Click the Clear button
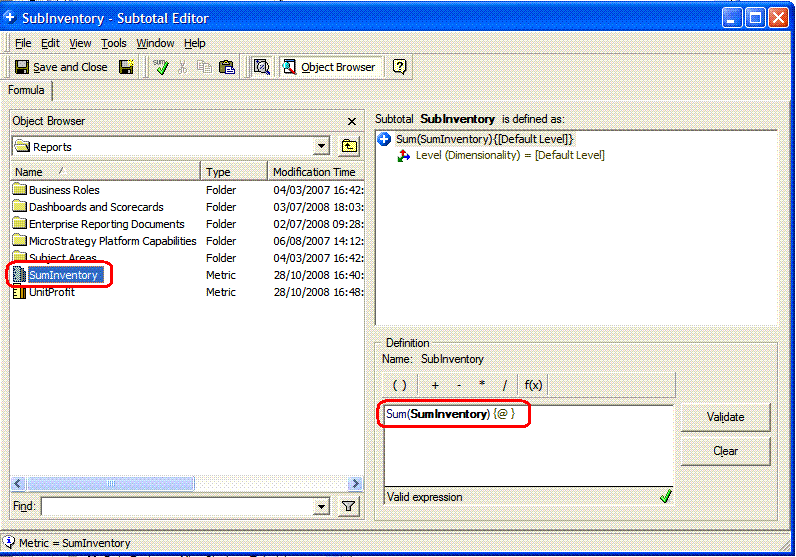The image size is (796, 557). [x=725, y=451]
